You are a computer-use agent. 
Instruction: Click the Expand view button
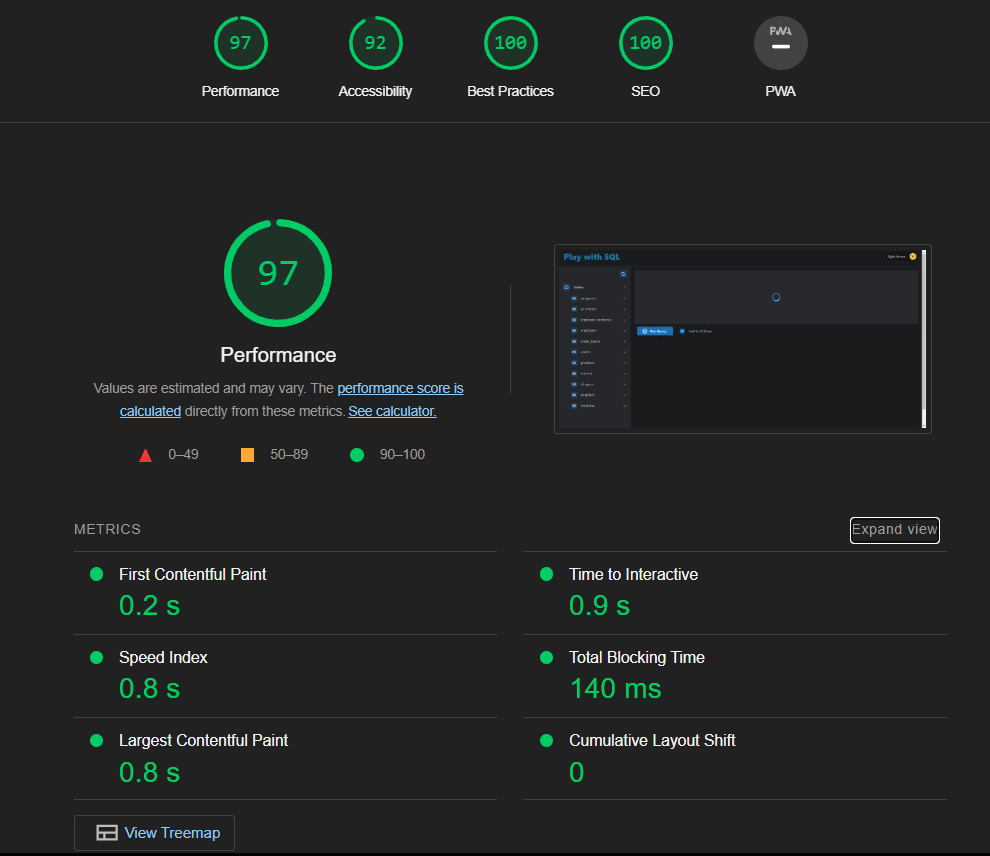point(894,530)
